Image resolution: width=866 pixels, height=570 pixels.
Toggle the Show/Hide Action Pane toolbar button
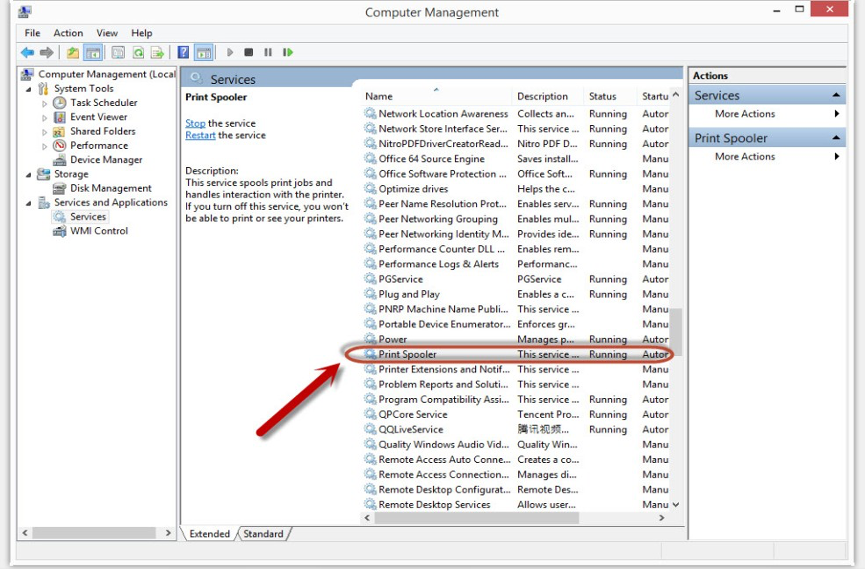click(204, 52)
